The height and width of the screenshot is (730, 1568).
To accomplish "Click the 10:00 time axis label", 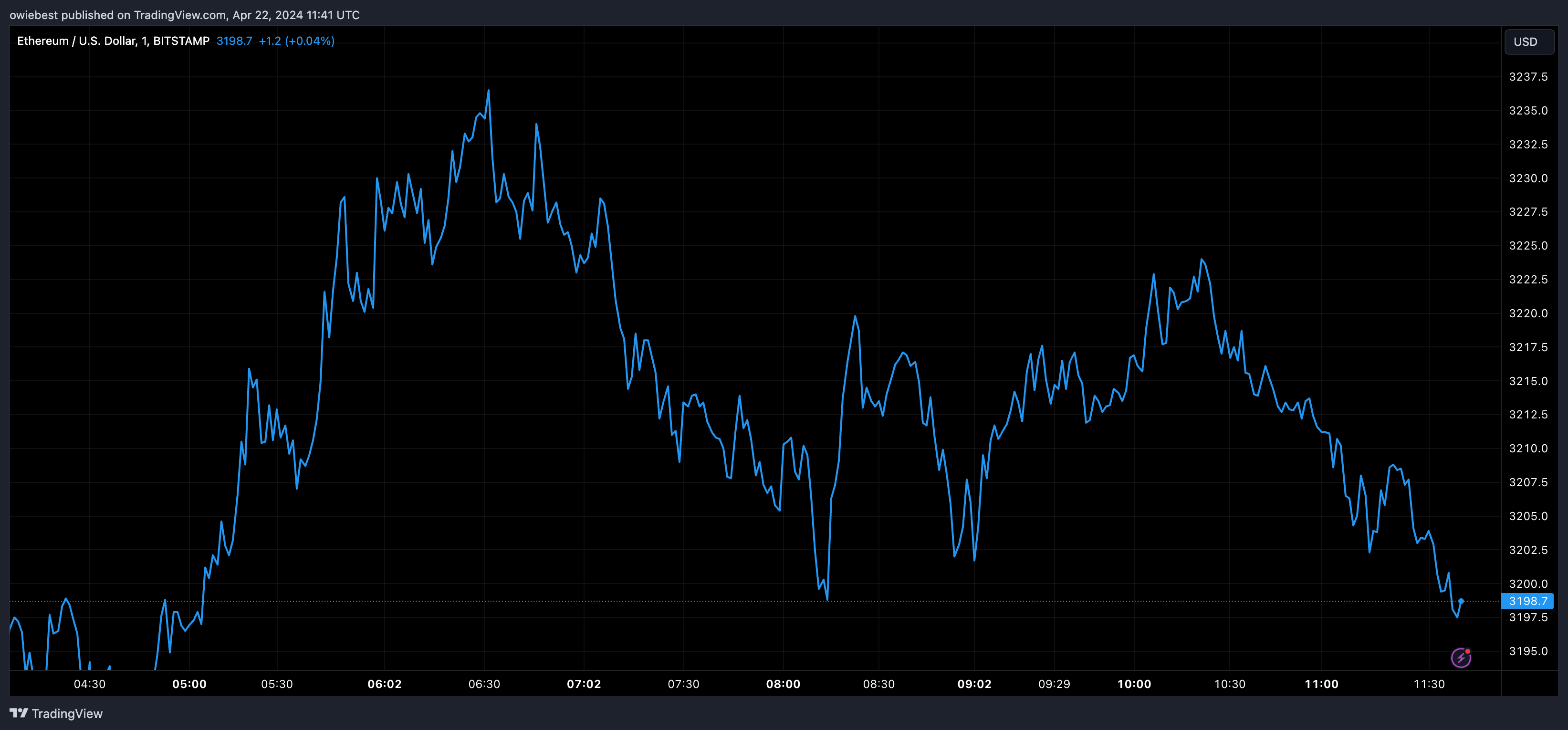I will point(1135,684).
